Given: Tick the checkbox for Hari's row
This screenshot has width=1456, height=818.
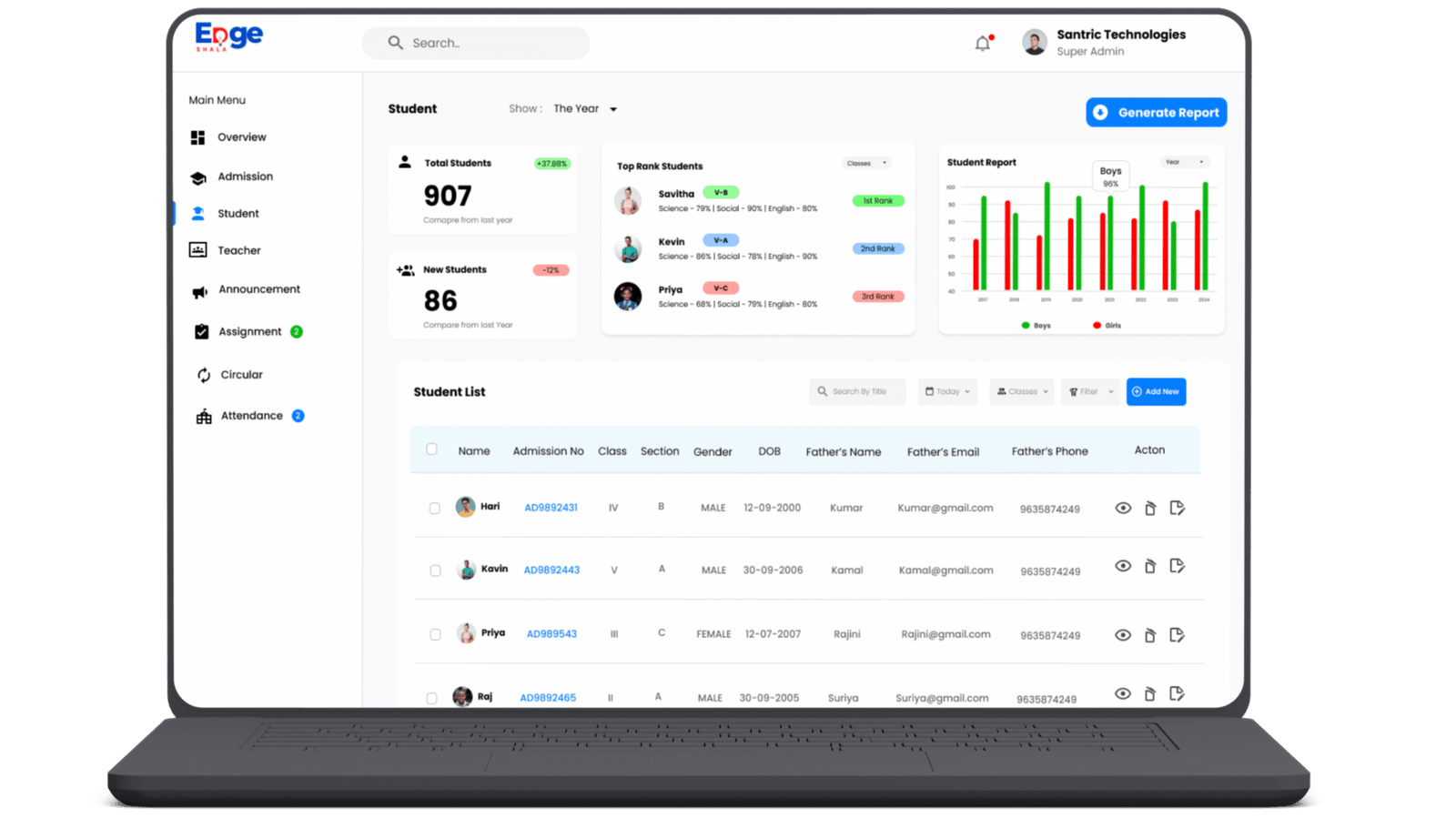Looking at the screenshot, I should 435,509.
